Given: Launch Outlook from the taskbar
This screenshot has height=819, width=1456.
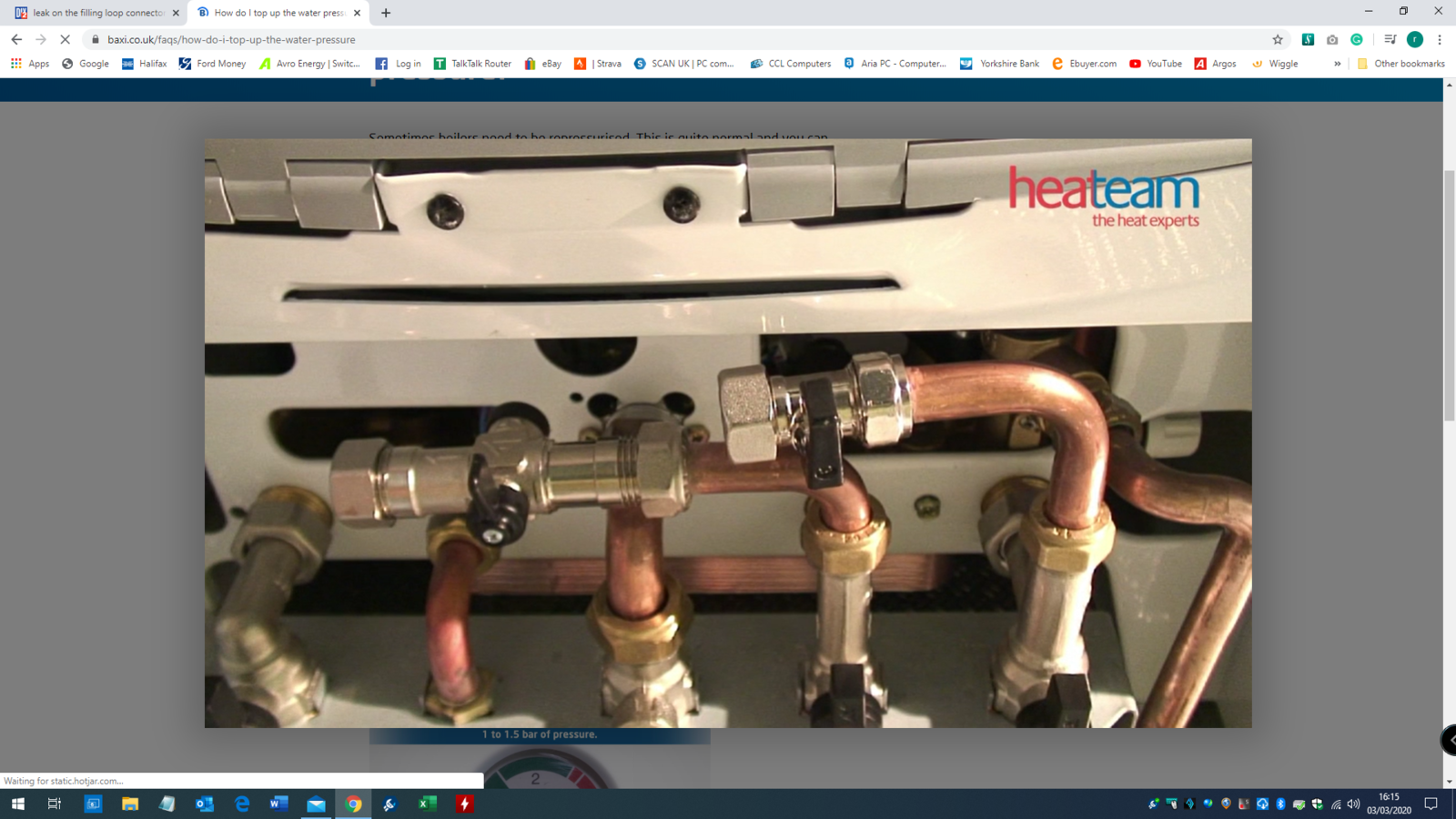Looking at the screenshot, I should (x=206, y=804).
